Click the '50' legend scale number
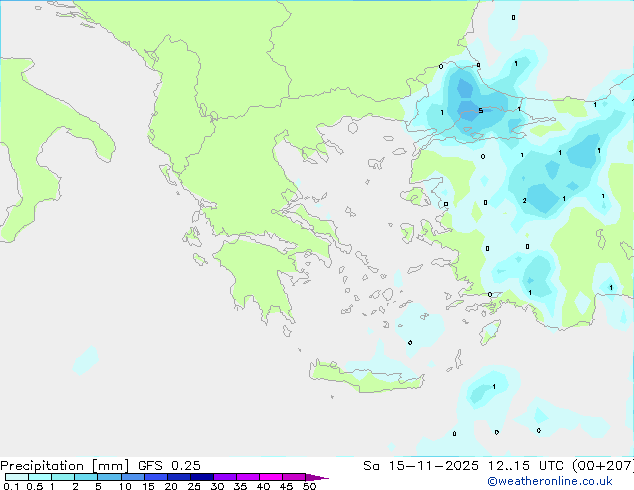The height and width of the screenshot is (490, 634). [309, 486]
